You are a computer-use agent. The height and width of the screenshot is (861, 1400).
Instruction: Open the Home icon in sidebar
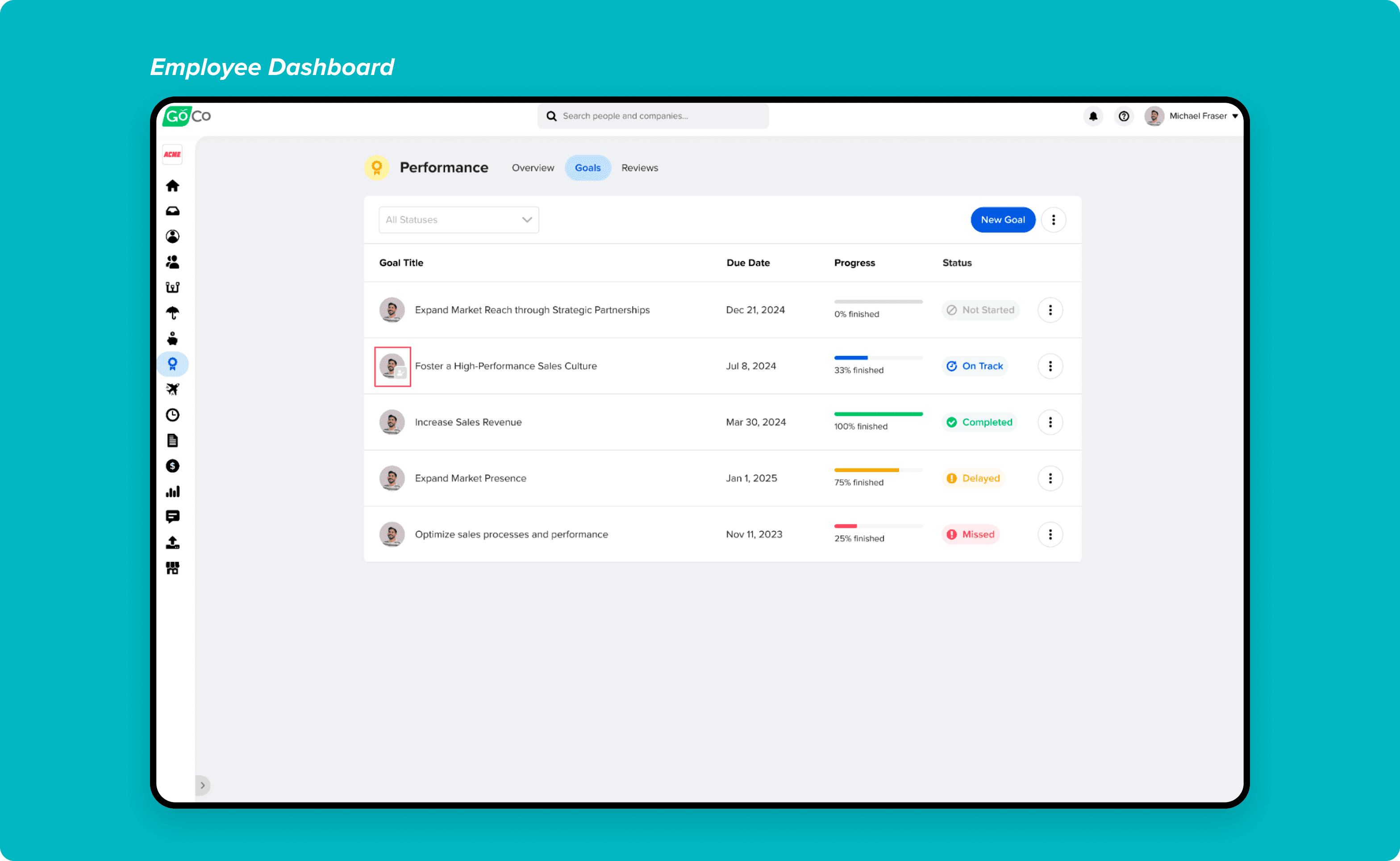point(172,186)
